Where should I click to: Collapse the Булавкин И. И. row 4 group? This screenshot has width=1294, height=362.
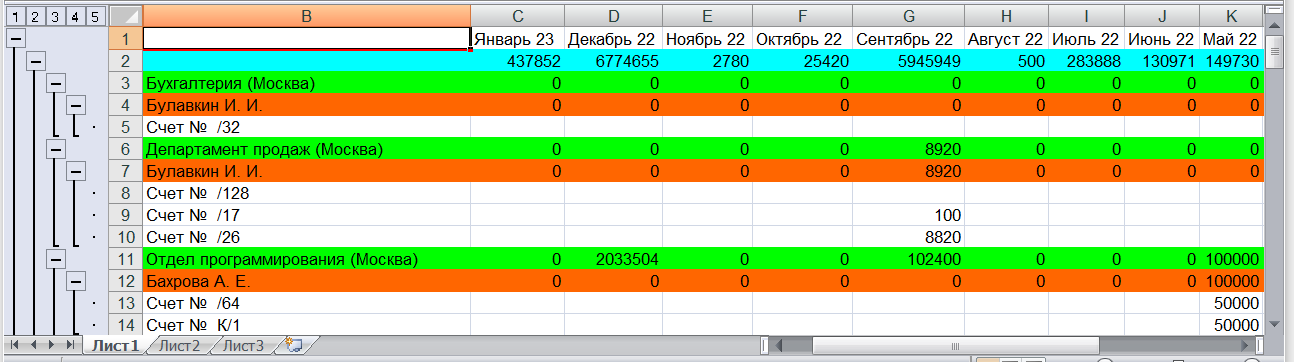coord(76,104)
